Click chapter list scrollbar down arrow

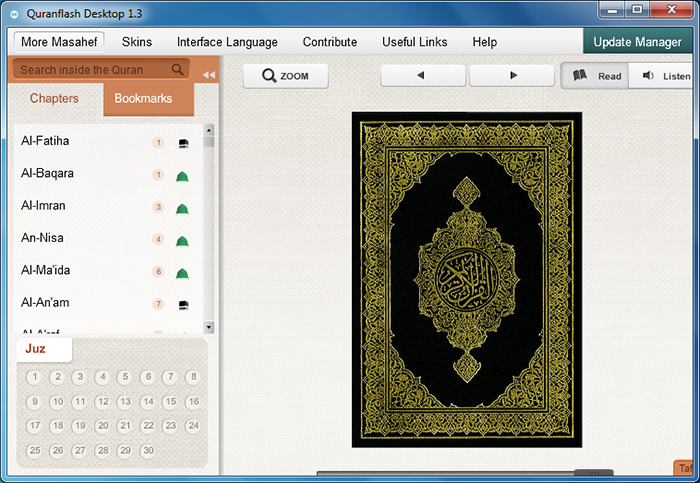pyautogui.click(x=208, y=327)
